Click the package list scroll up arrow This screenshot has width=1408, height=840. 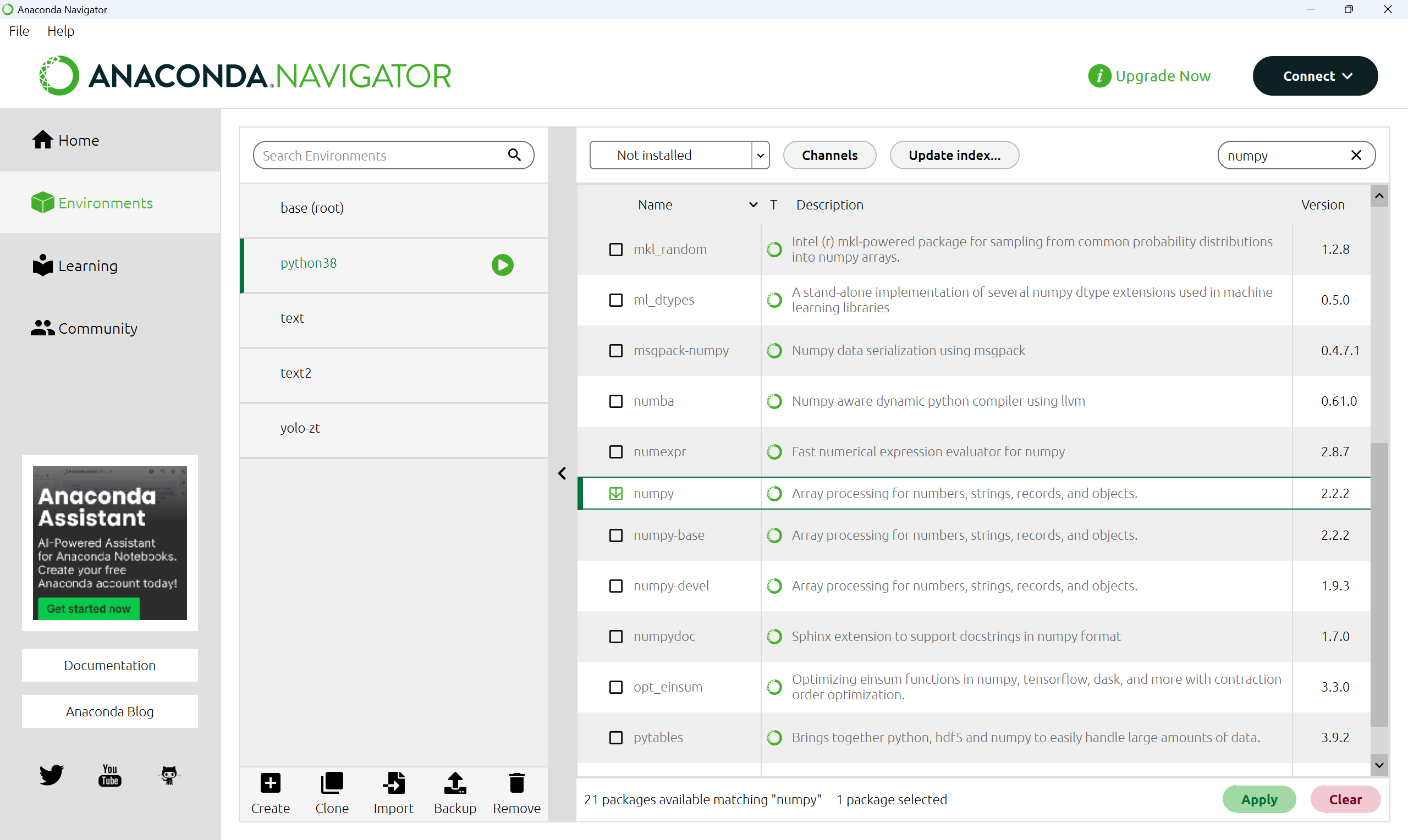point(1379,196)
